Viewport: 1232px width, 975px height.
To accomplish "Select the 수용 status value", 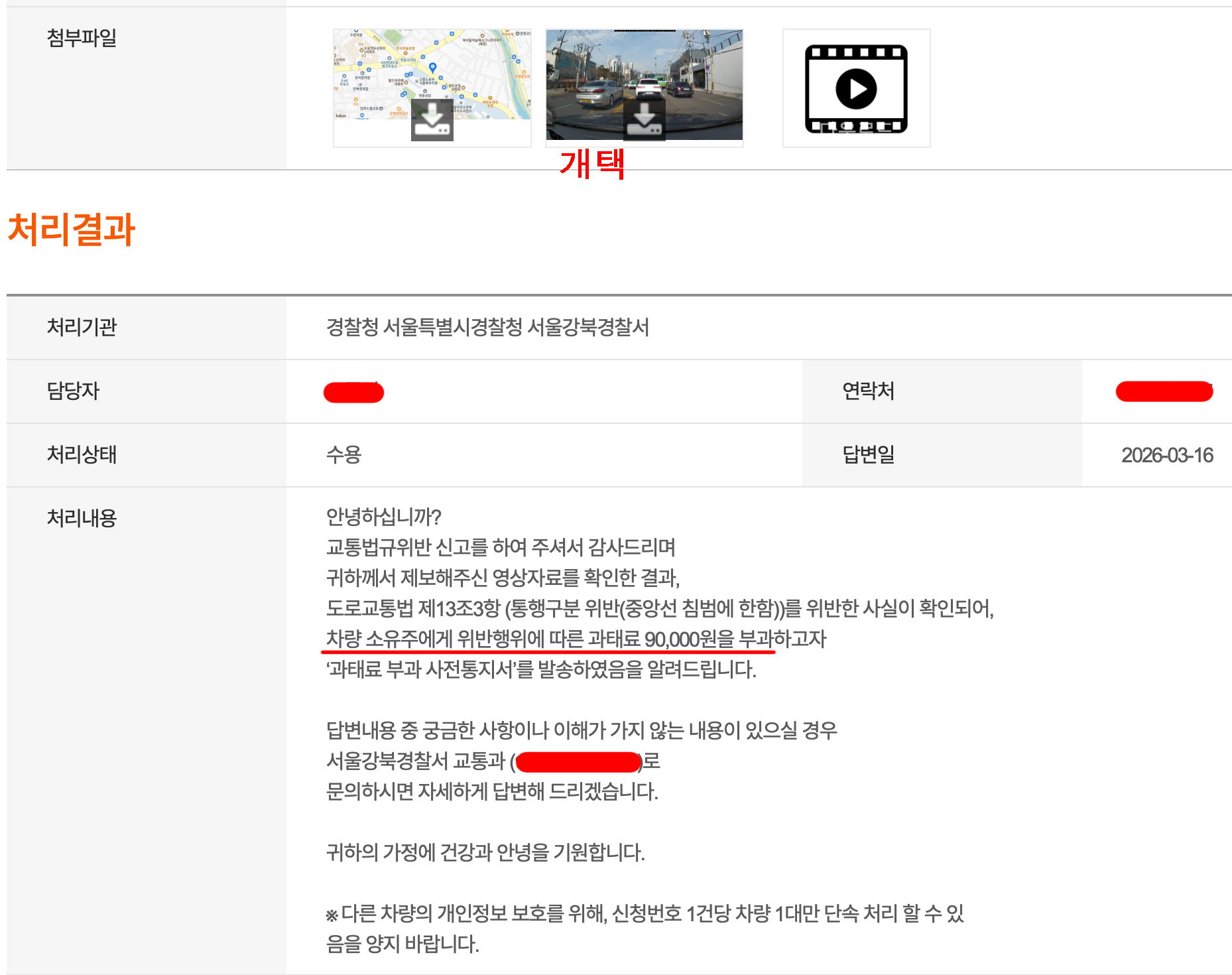I will pos(343,454).
